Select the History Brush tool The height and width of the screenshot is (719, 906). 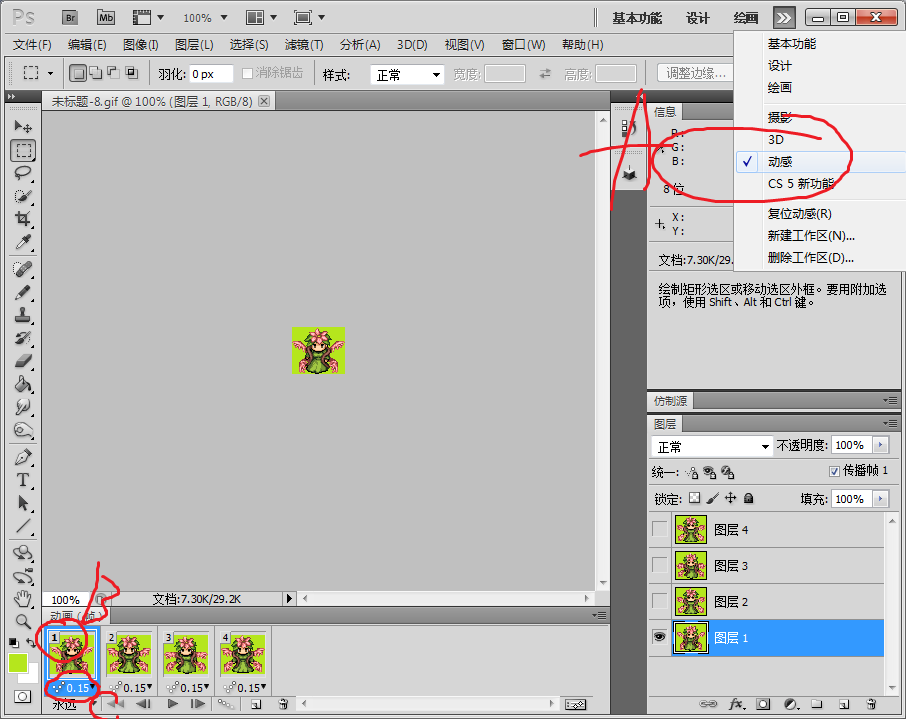[23, 339]
